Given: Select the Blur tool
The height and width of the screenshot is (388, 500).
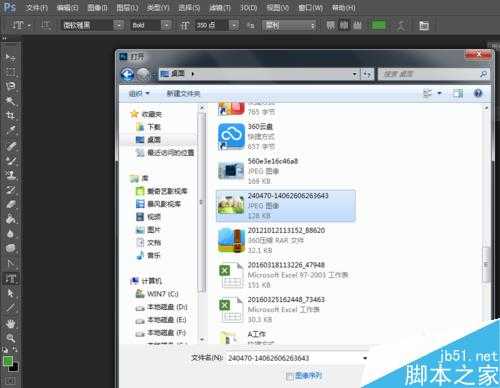Looking at the screenshot, I should click(10, 234).
